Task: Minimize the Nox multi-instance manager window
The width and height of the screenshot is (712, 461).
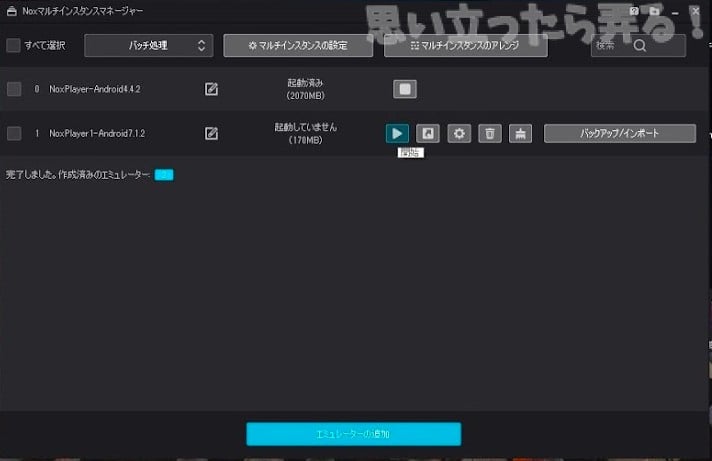Action: pos(675,12)
